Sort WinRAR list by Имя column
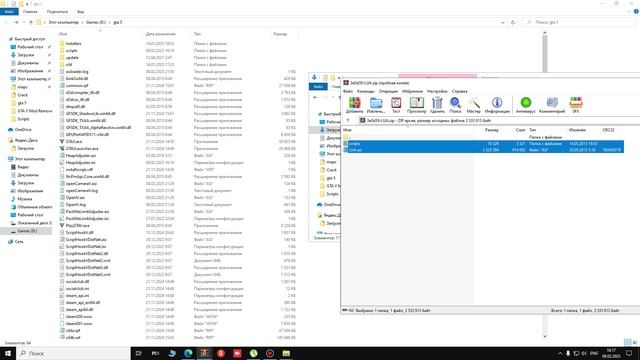The height and width of the screenshot is (360, 640). point(347,130)
